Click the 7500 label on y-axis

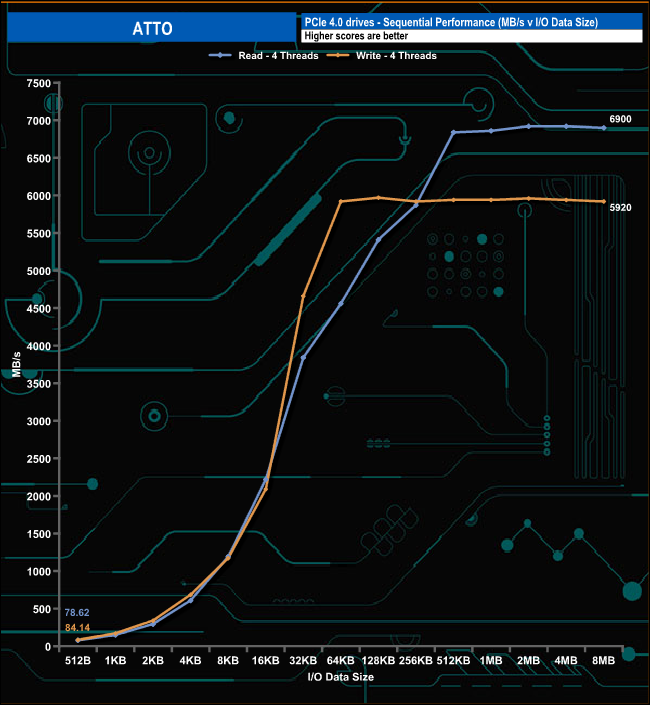coord(38,84)
